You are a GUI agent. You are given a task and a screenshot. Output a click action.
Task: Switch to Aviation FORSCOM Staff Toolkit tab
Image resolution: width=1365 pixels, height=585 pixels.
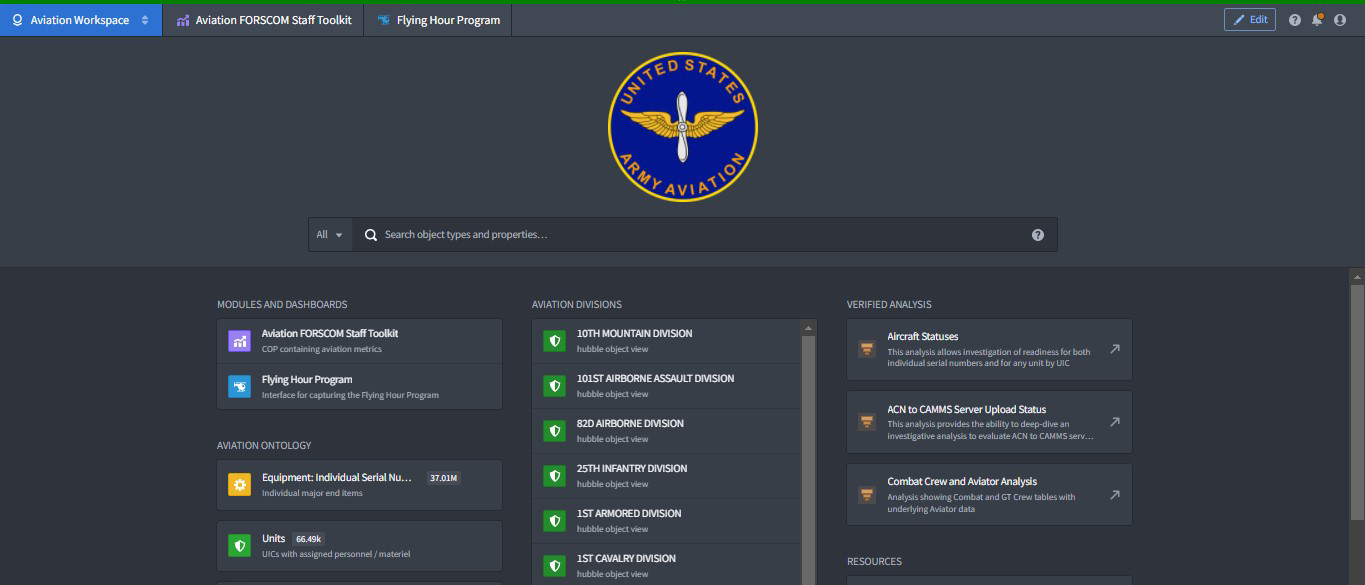click(263, 20)
